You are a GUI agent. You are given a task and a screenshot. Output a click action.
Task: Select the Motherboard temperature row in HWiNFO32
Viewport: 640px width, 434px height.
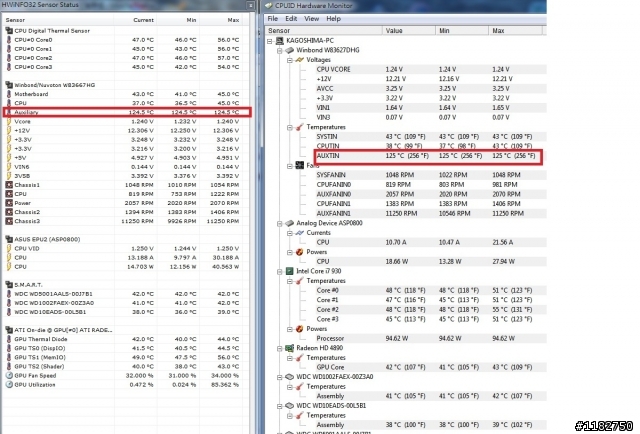[126, 94]
